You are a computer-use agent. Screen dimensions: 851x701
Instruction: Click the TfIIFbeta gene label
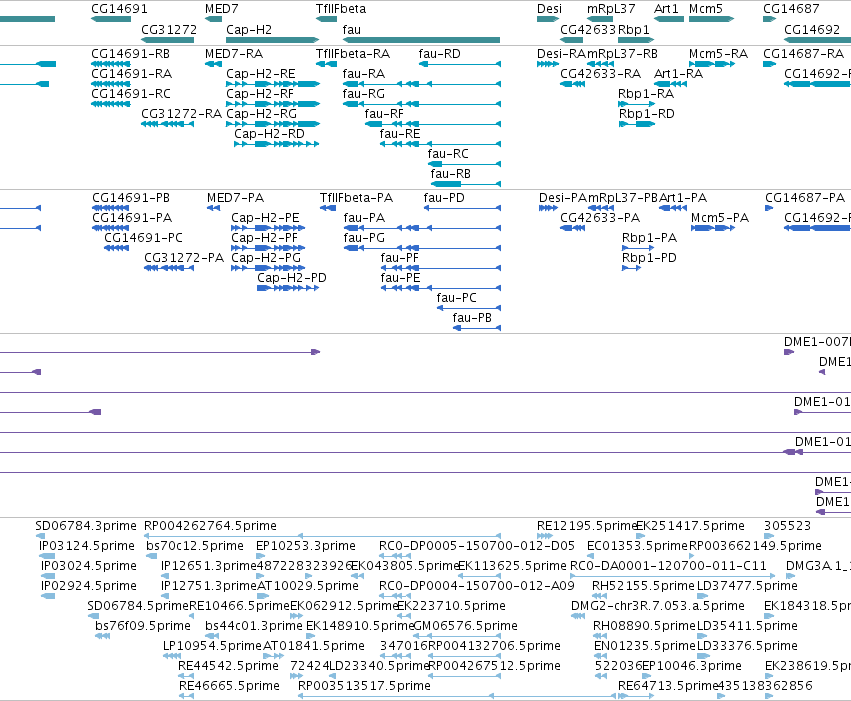[x=341, y=9]
